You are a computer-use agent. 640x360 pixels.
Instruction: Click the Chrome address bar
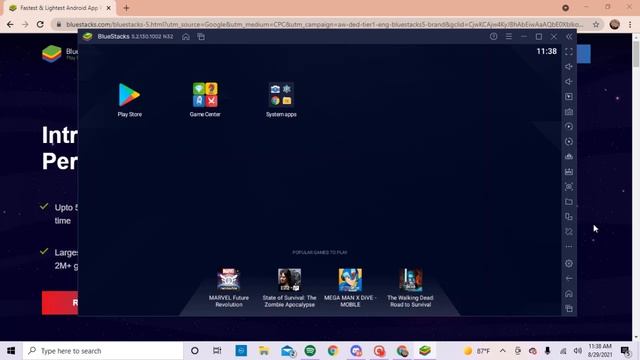pos(324,24)
